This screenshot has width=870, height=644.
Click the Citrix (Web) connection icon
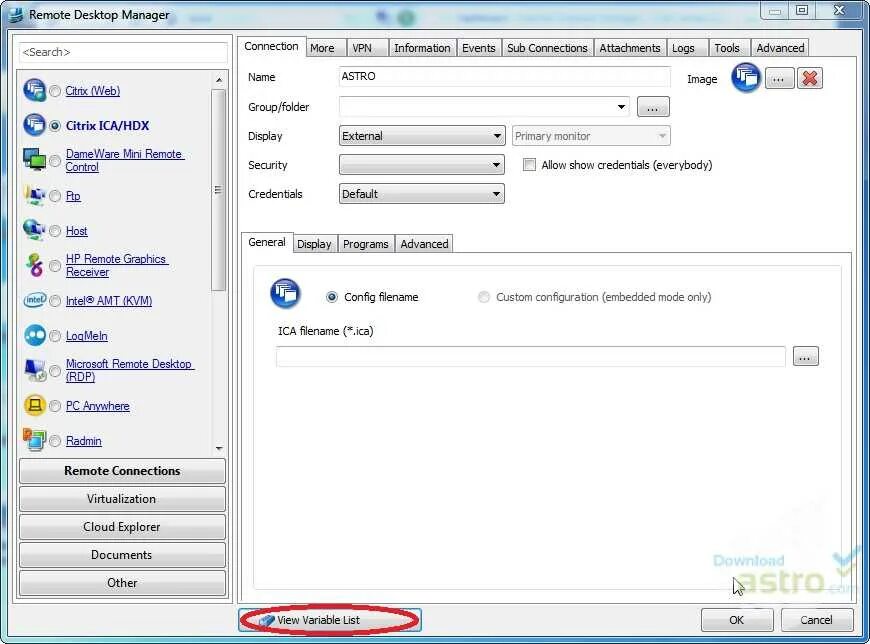click(x=34, y=90)
